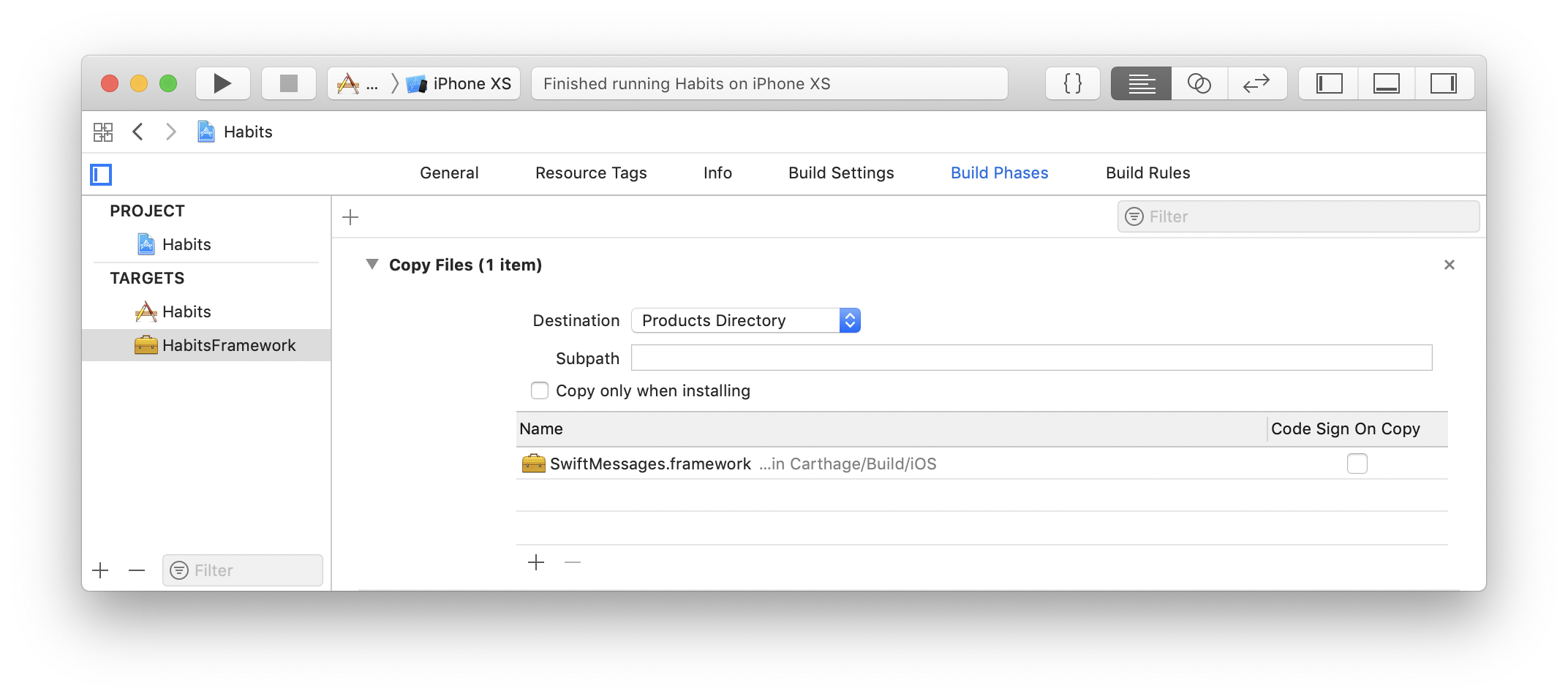This screenshot has height=699, width=1568.
Task: Remove the selected file from Copy Files
Action: (573, 562)
